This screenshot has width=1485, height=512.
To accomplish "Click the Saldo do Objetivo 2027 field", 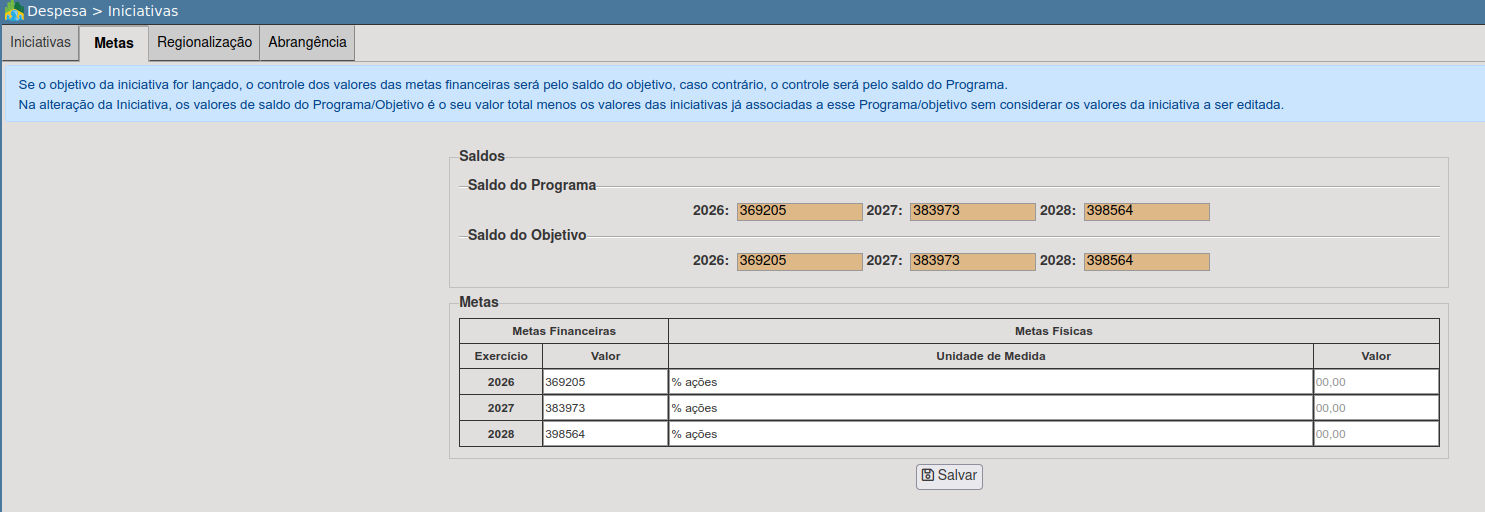I will pos(972,261).
